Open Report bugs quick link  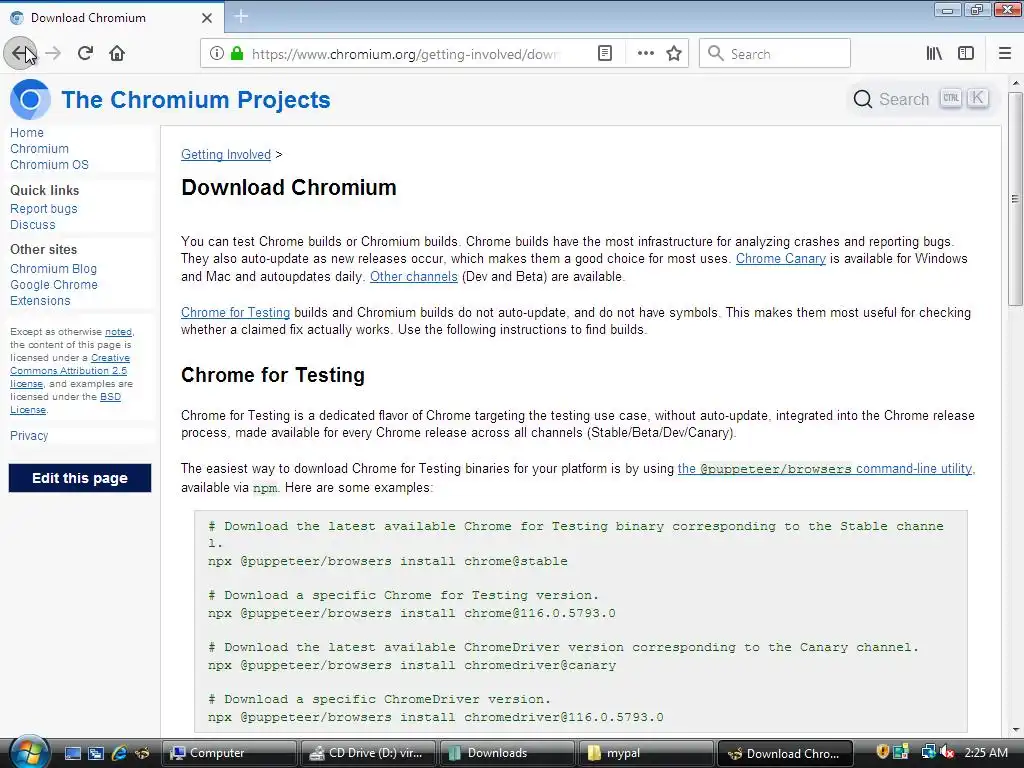click(44, 208)
